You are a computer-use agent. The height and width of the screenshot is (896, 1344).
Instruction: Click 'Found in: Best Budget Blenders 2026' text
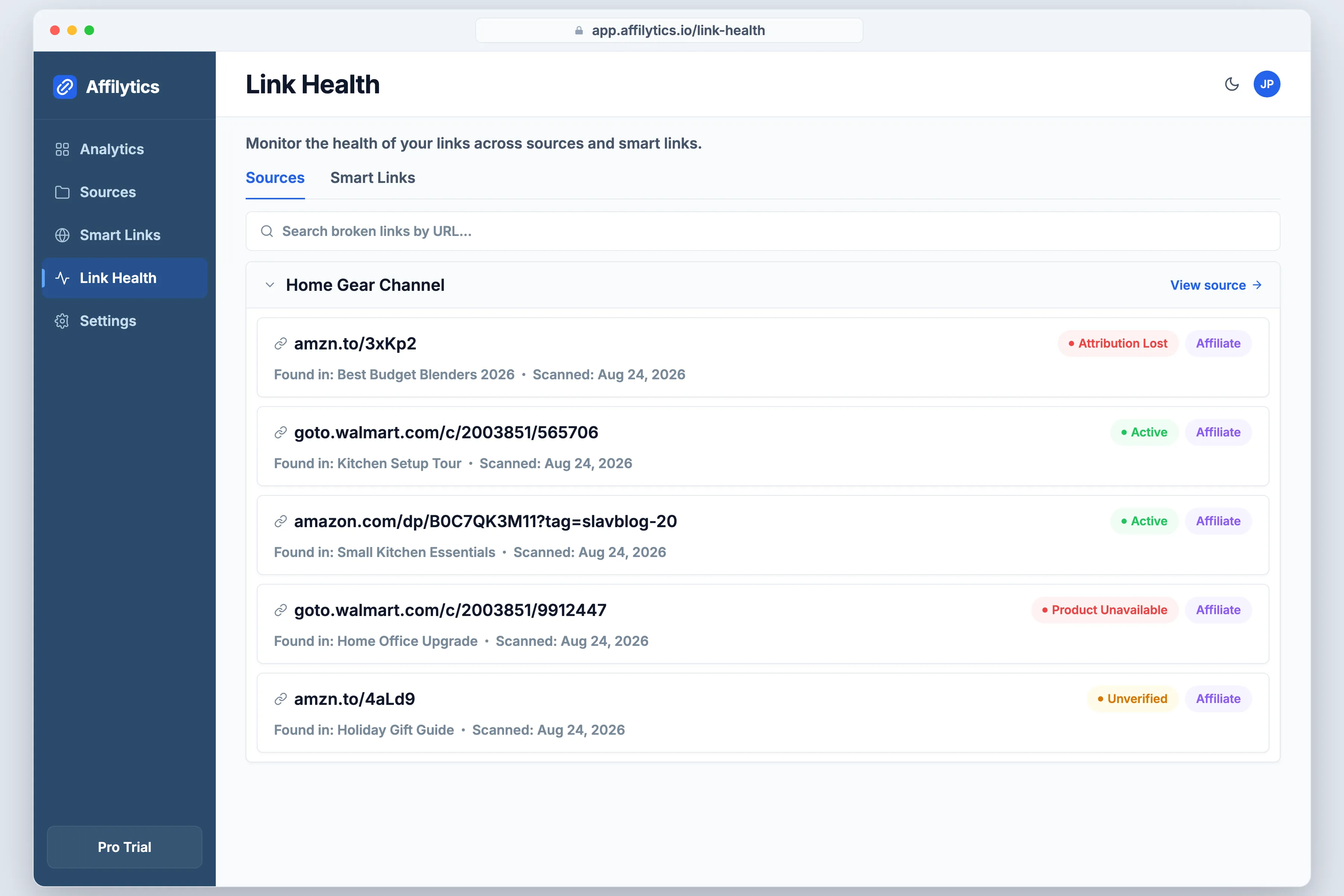394,375
